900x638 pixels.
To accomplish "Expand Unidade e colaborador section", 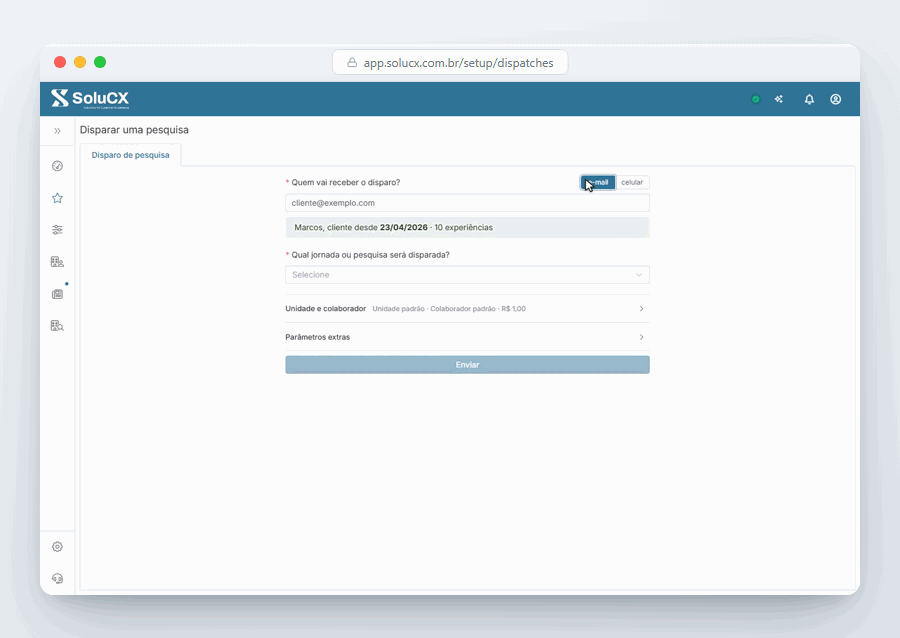I will pos(467,309).
